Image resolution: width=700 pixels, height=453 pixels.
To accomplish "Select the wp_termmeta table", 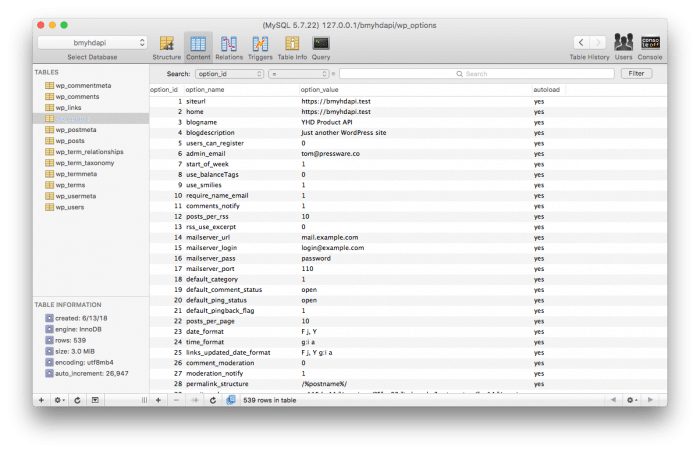I will [76, 174].
